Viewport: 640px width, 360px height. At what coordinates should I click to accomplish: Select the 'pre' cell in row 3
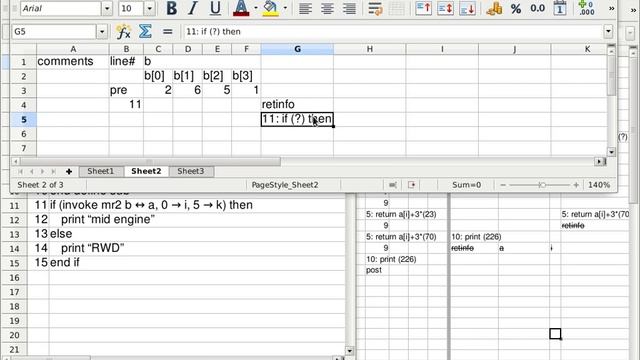click(x=126, y=90)
